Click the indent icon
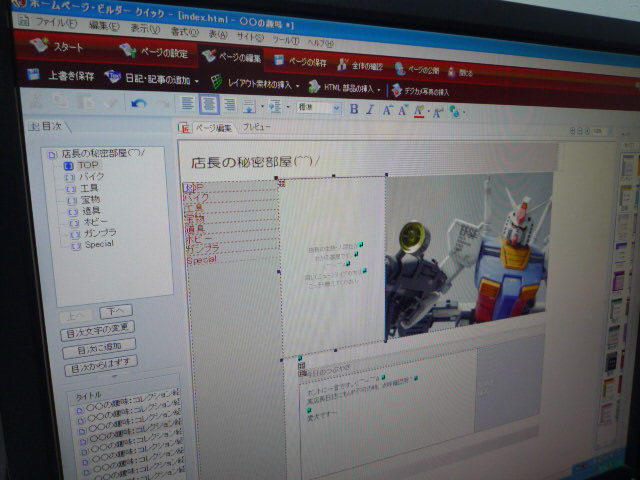The height and width of the screenshot is (480, 640). tap(275, 107)
